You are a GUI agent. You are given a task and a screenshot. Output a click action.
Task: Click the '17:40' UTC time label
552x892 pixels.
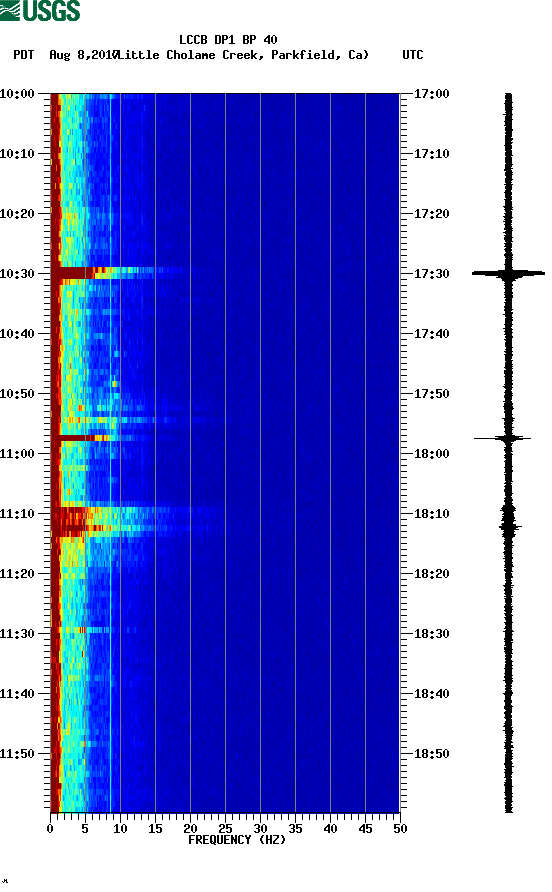pos(431,334)
